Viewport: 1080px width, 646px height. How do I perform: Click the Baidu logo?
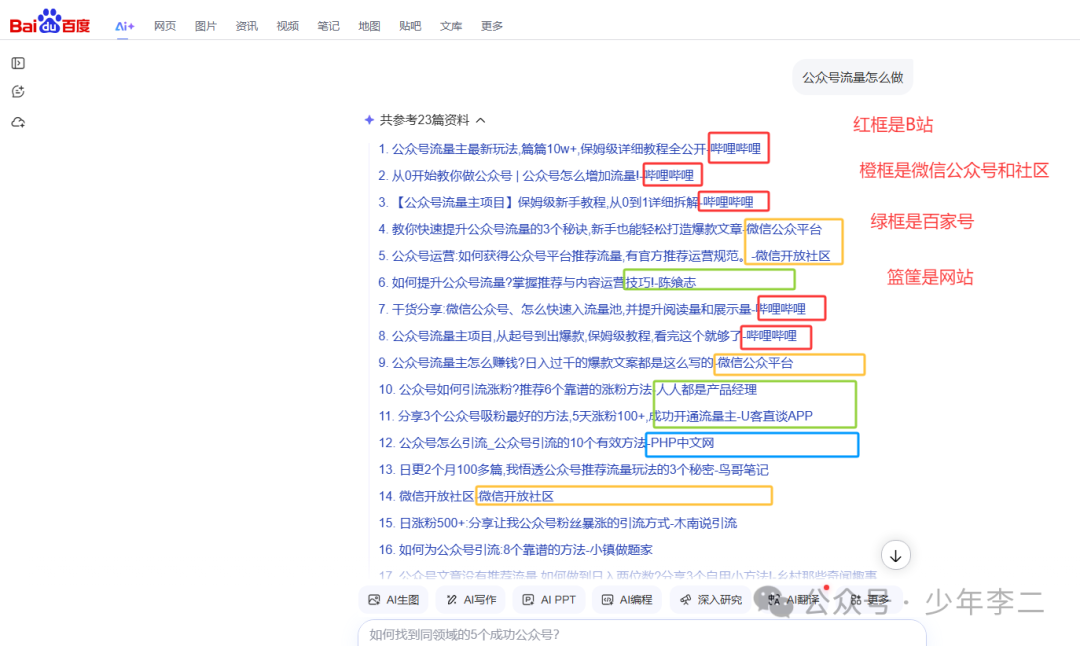pos(50,22)
